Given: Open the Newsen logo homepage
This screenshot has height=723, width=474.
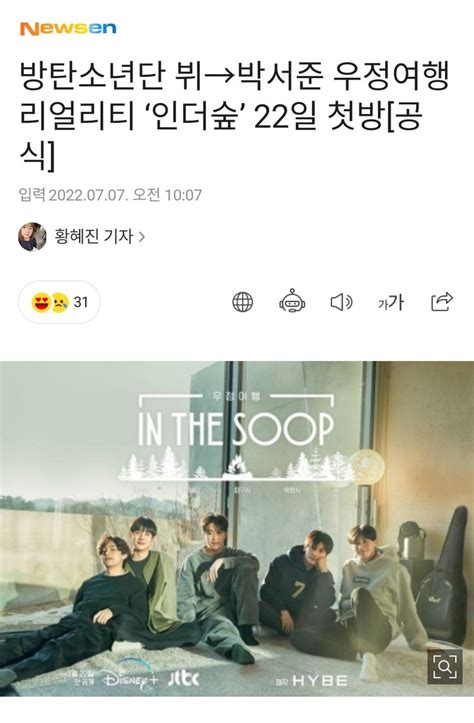Looking at the screenshot, I should pos(68,29).
